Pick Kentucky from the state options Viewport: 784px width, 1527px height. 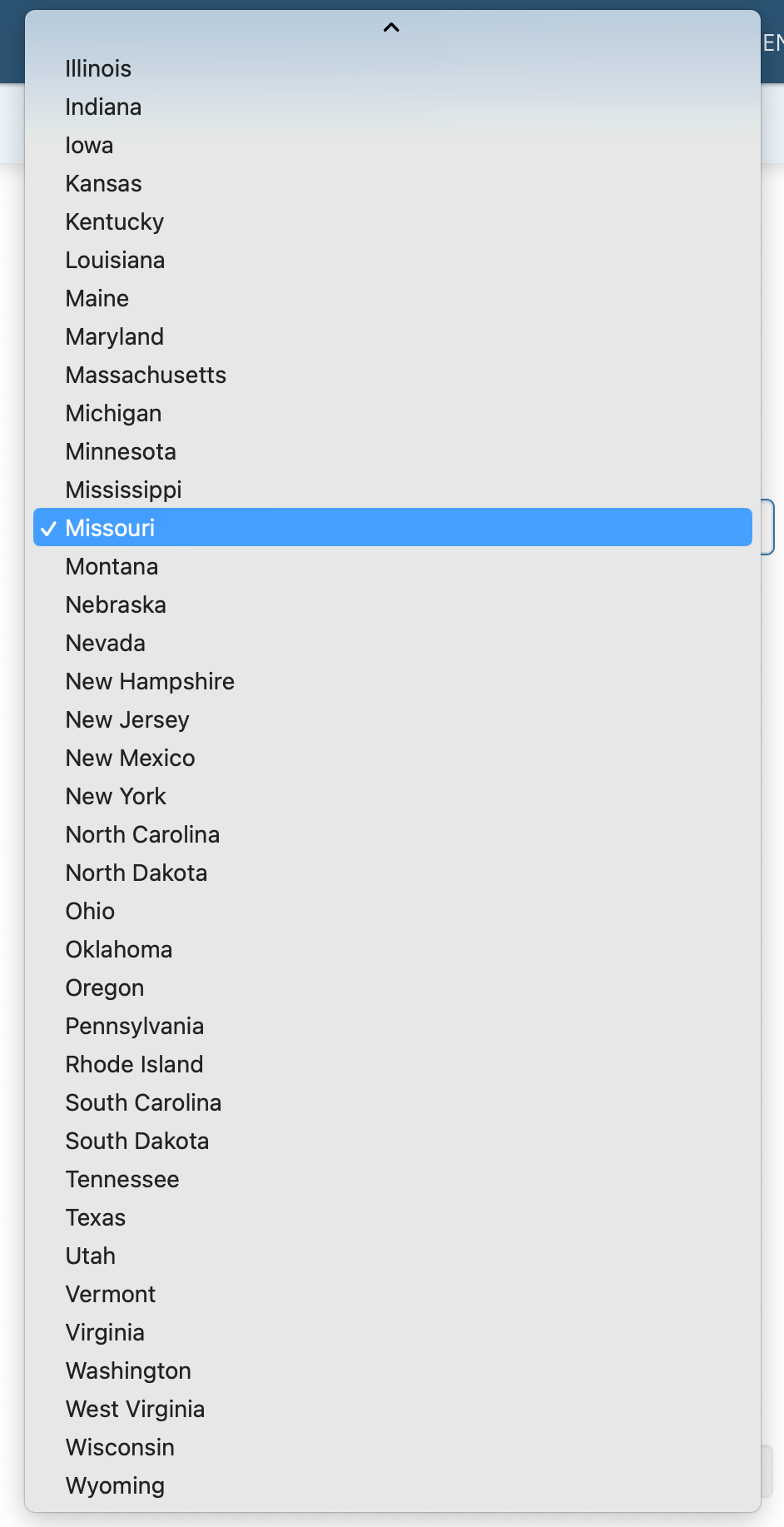pos(115,222)
